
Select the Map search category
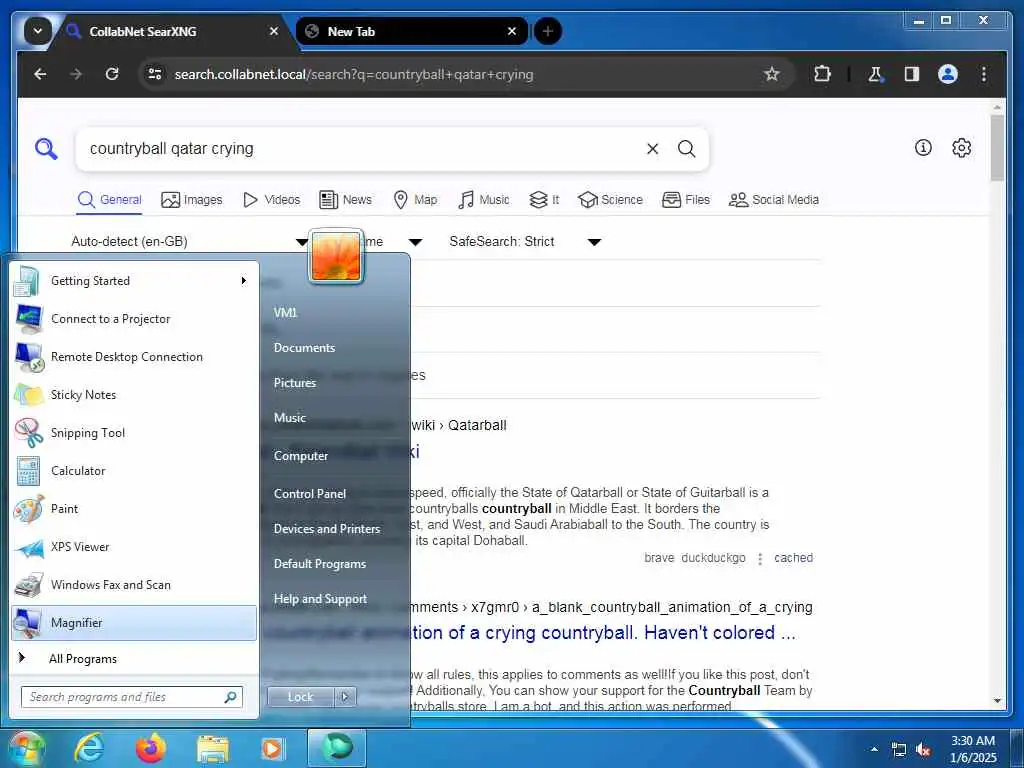(x=415, y=200)
